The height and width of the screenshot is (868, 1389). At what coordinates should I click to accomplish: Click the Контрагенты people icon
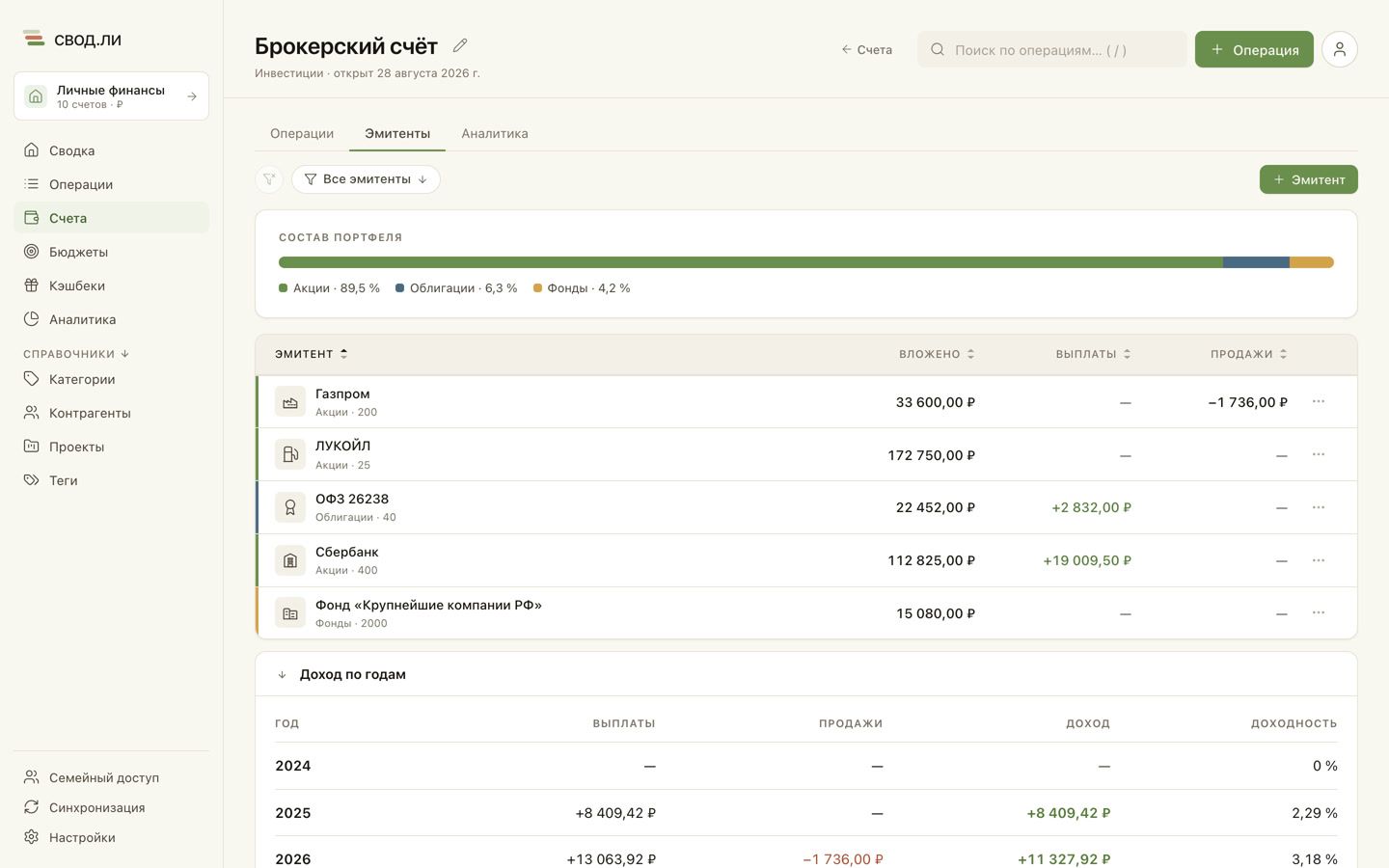(32, 413)
